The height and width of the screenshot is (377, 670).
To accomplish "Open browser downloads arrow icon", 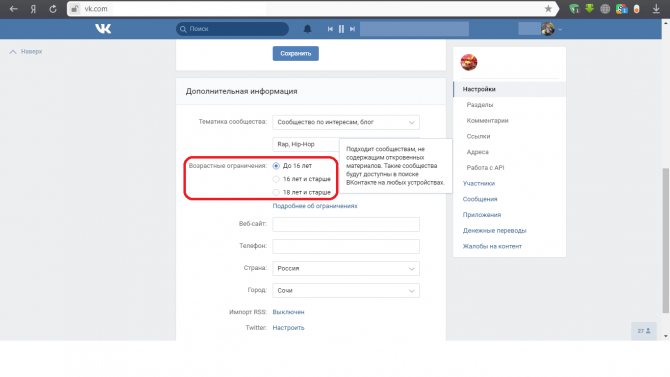I will 656,9.
